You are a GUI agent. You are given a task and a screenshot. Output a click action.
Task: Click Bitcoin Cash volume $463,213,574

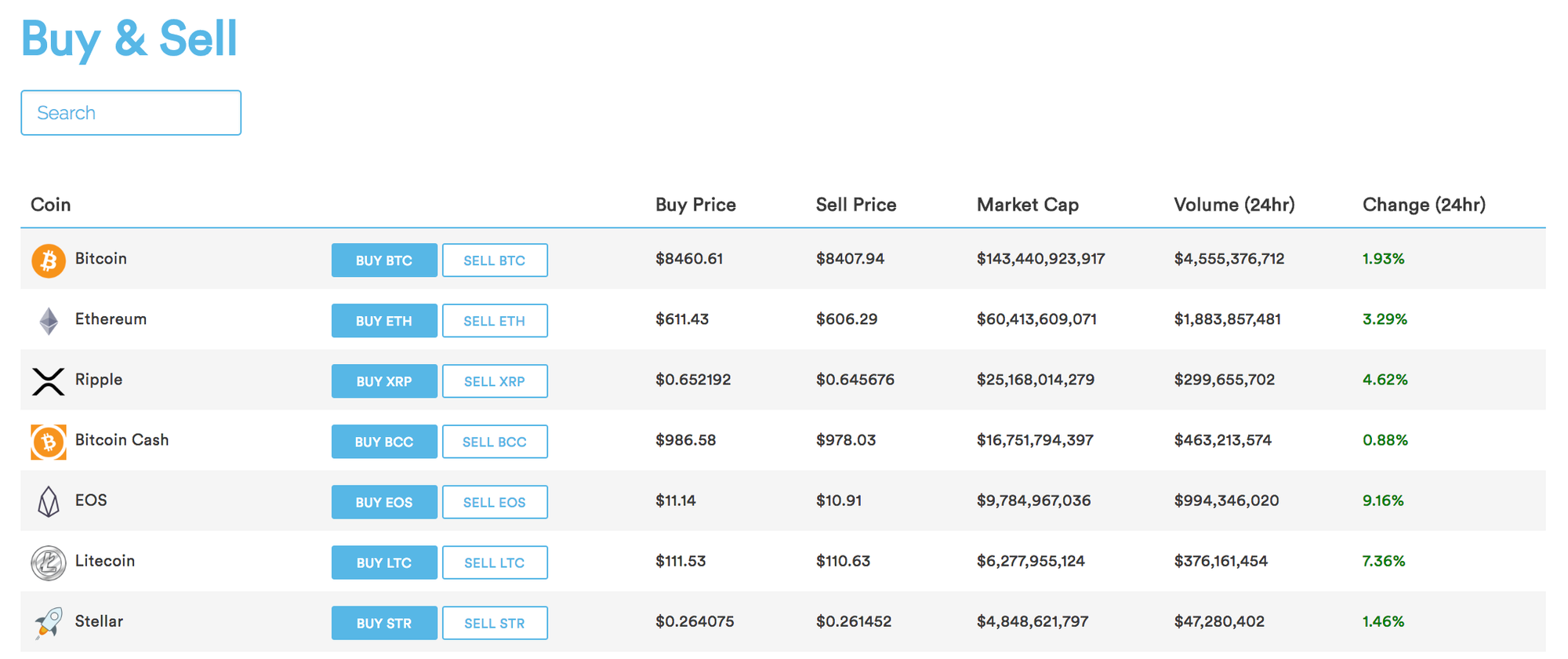click(1223, 440)
